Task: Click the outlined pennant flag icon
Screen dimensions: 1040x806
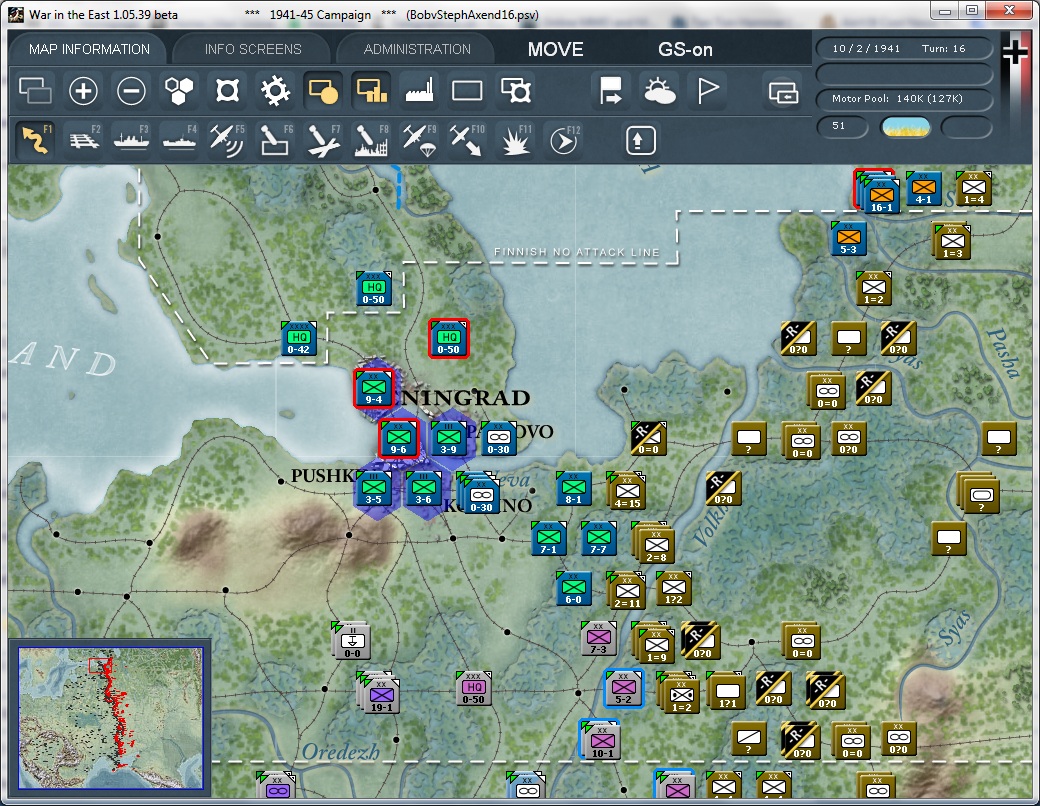Action: pyautogui.click(x=707, y=90)
